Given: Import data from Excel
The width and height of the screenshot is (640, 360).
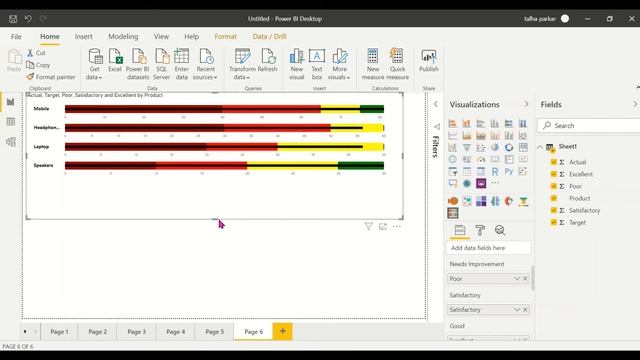Looking at the screenshot, I should [x=115, y=60].
